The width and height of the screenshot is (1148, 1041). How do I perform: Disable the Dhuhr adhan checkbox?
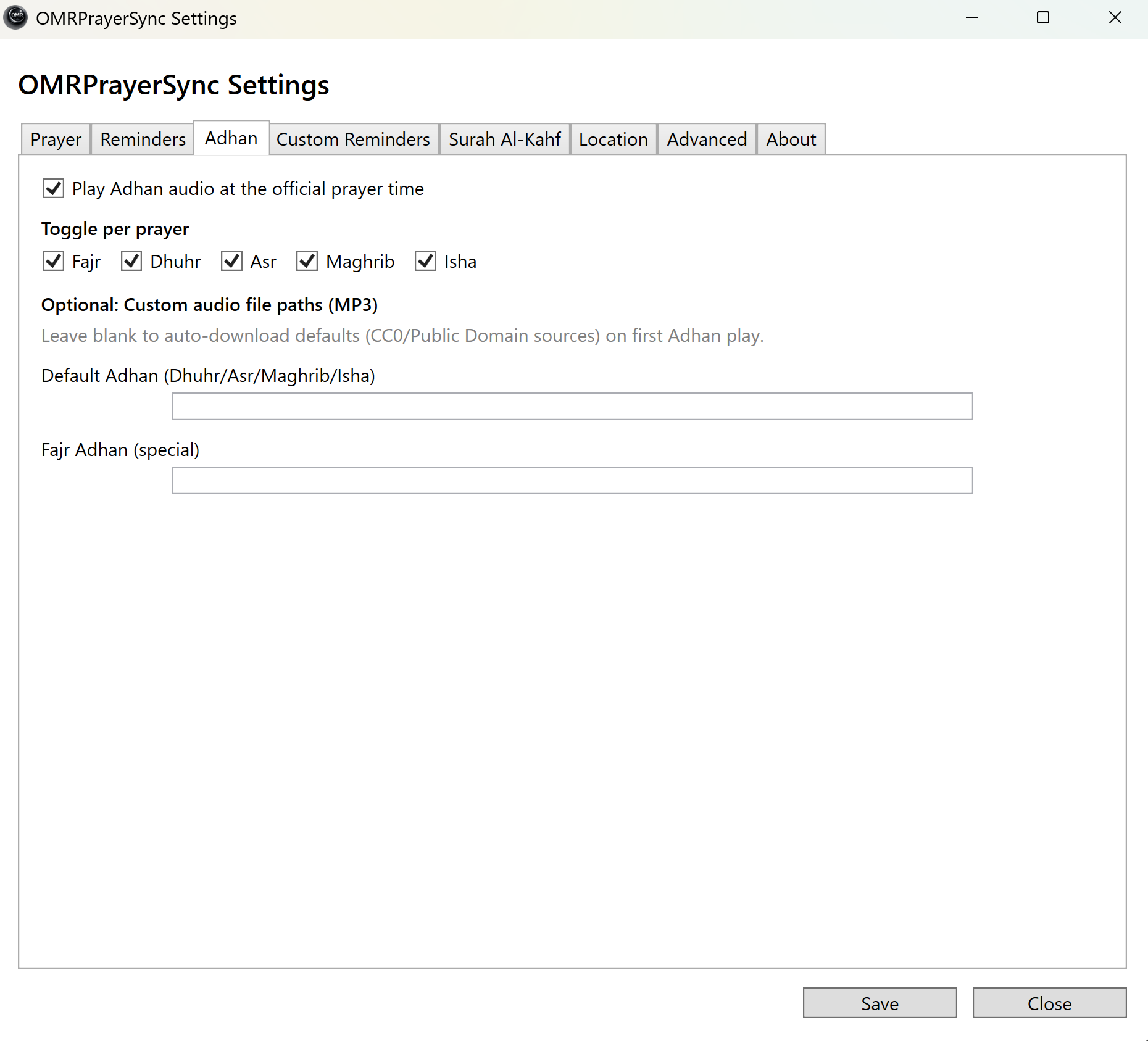[131, 261]
